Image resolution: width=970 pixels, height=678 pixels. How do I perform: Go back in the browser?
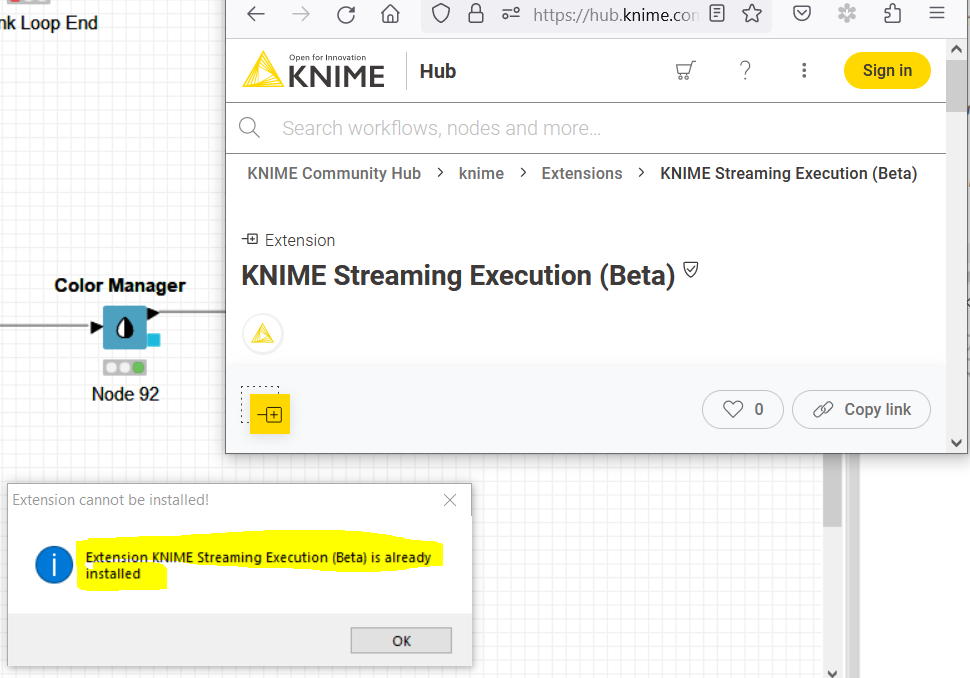(255, 14)
